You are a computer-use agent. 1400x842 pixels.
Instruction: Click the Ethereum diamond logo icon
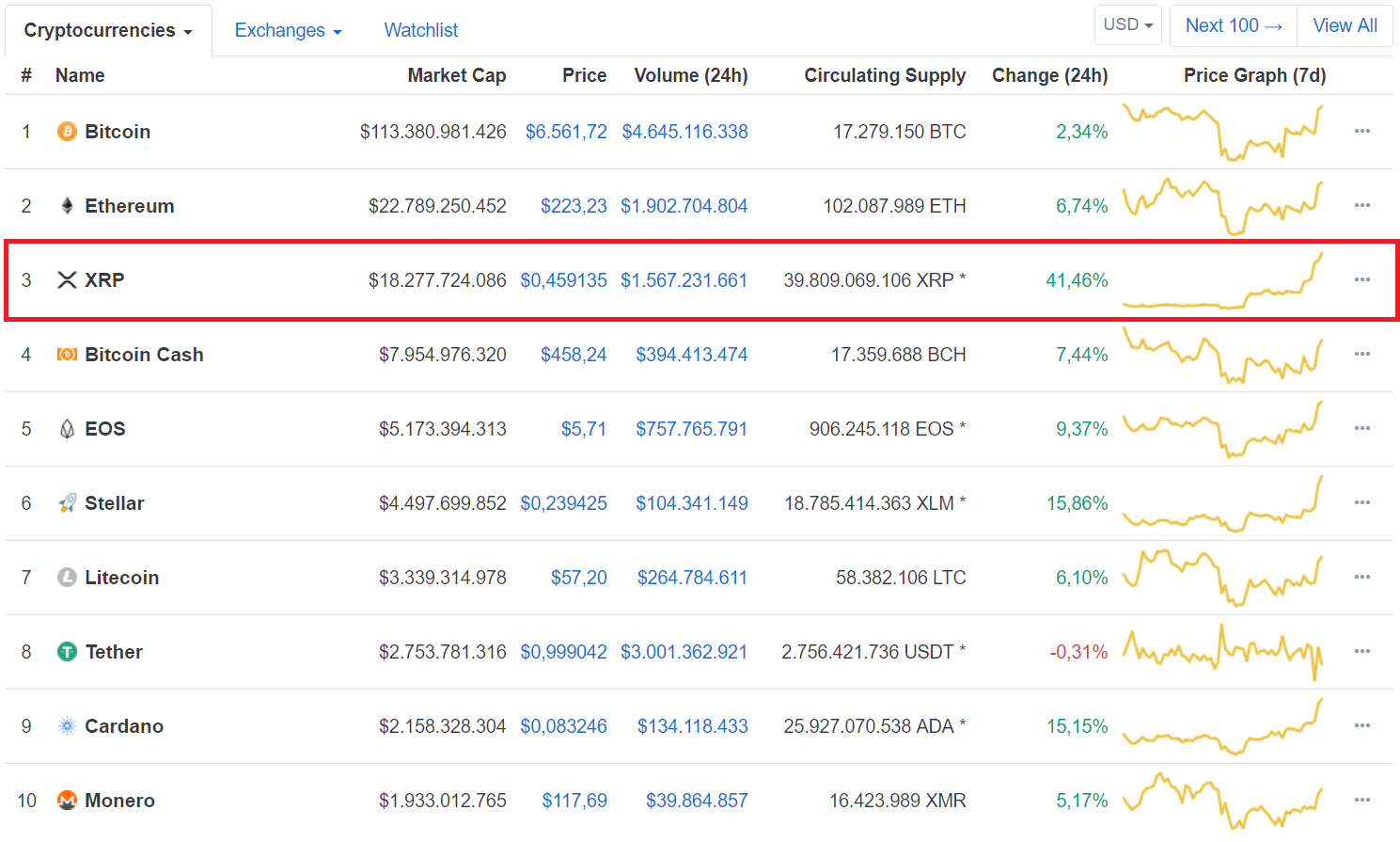(67, 206)
